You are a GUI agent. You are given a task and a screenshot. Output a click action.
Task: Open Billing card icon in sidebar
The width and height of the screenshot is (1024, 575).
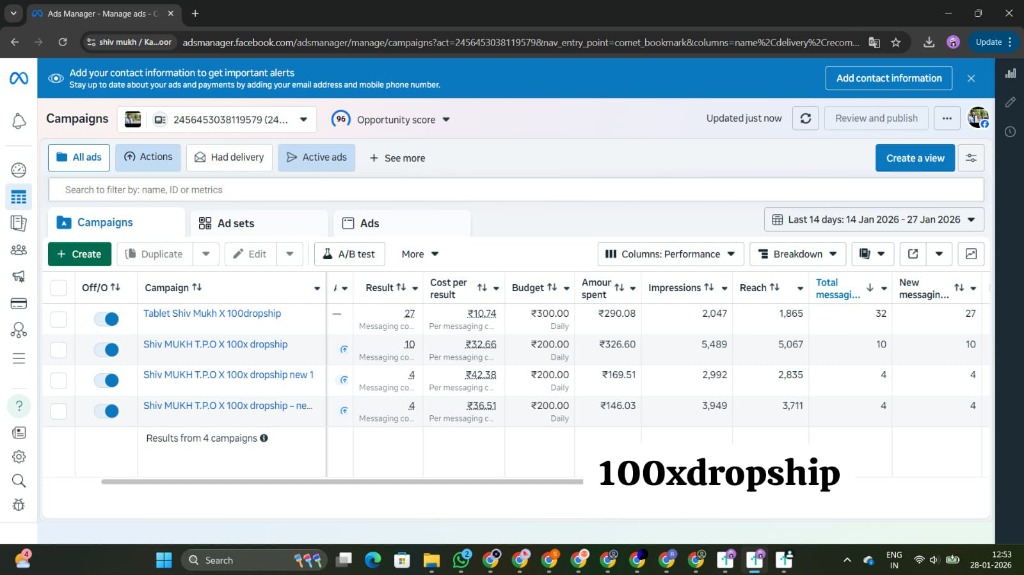[18, 303]
